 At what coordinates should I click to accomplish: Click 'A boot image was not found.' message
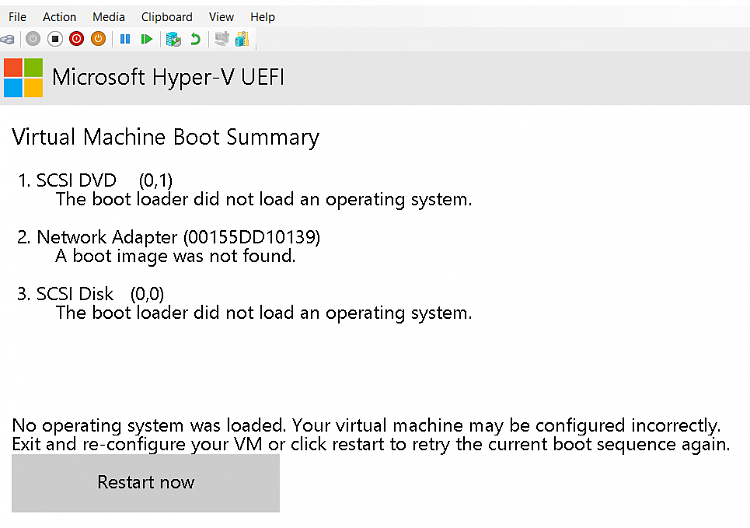coord(176,256)
